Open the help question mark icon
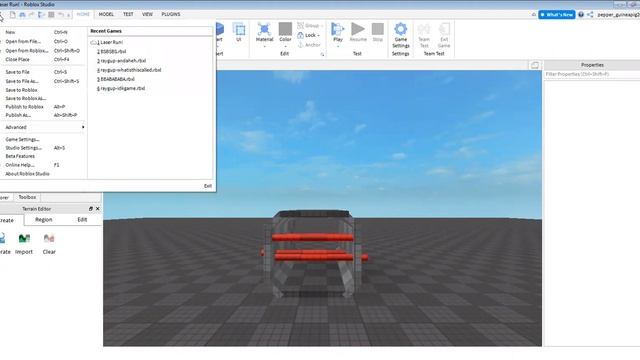This screenshot has width=640, height=360. 581,15
